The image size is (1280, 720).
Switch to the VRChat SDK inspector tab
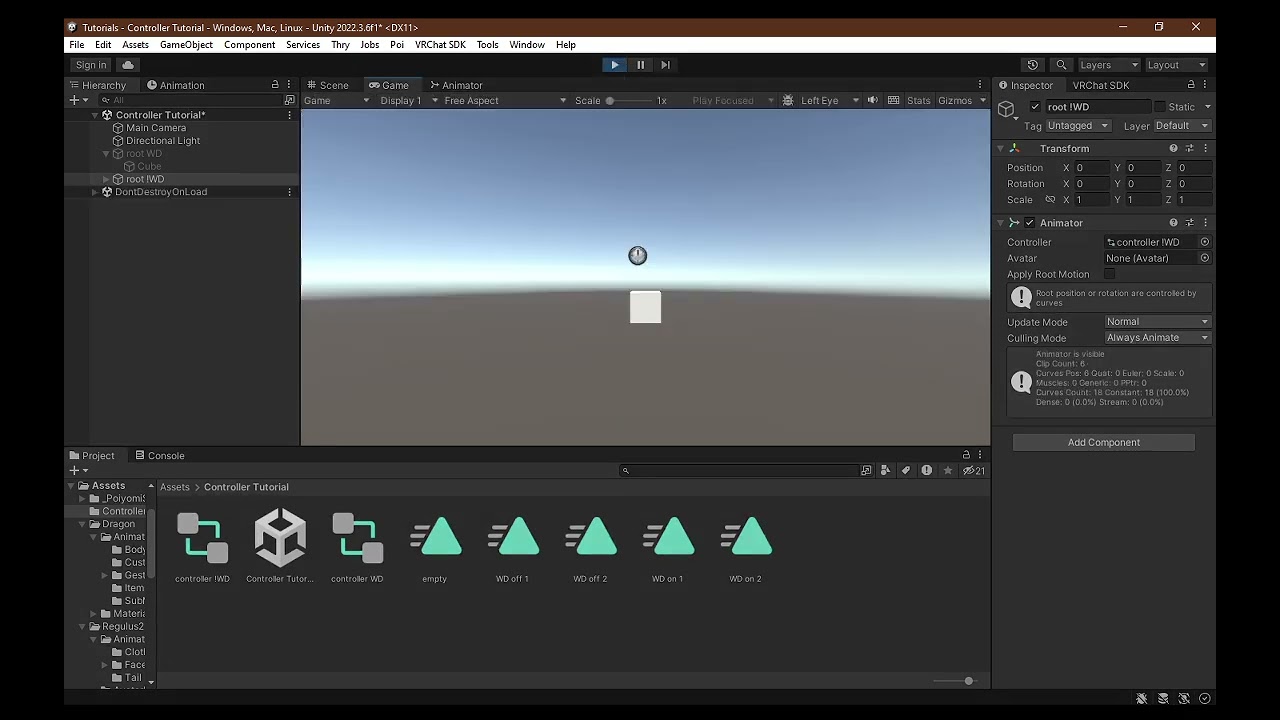coord(1101,85)
